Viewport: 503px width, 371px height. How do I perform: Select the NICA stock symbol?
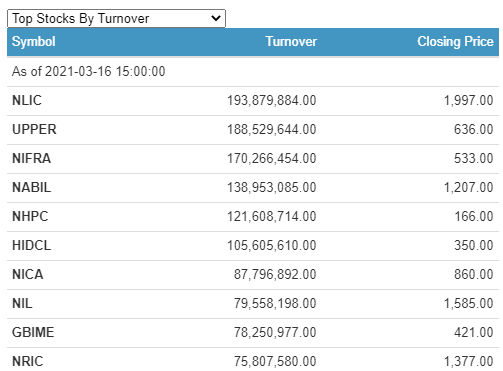click(x=28, y=274)
